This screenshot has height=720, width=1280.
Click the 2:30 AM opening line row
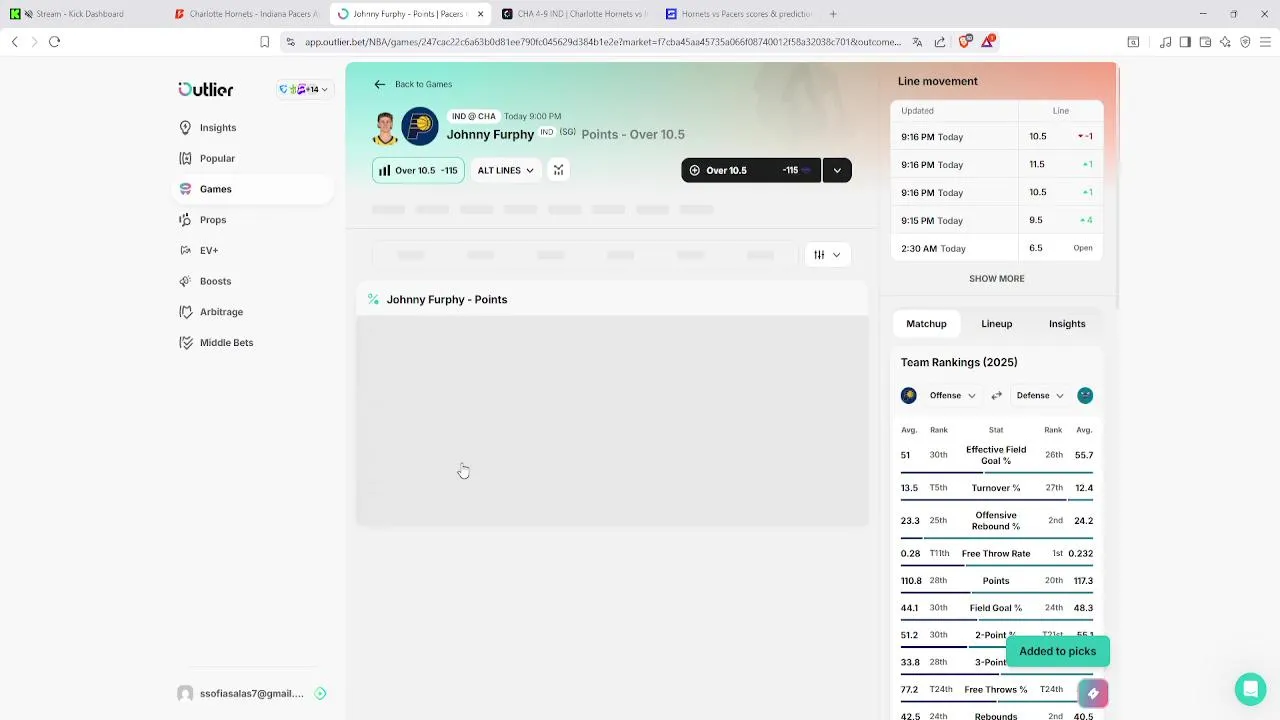[996, 248]
